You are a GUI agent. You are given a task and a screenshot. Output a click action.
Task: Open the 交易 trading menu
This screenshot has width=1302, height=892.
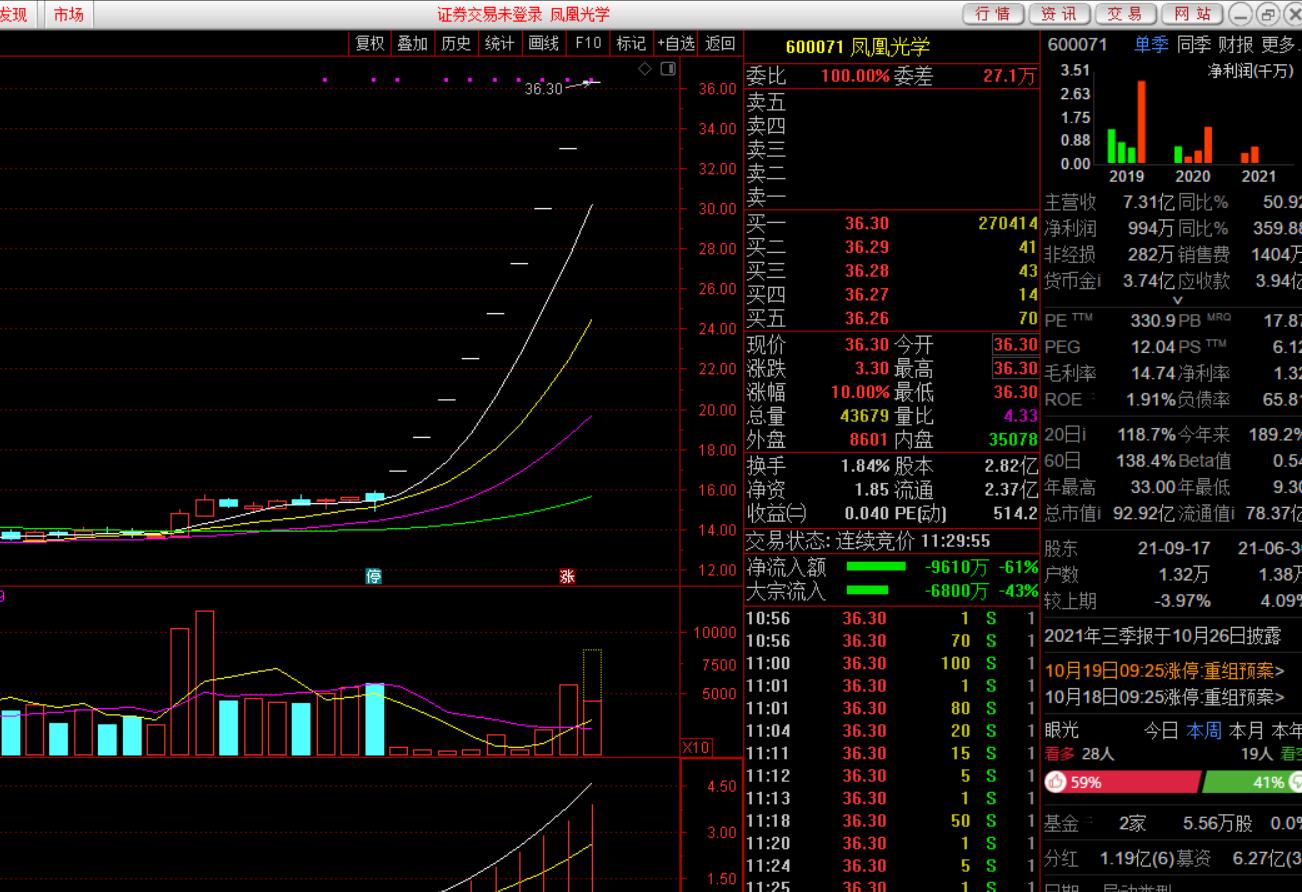point(1125,14)
